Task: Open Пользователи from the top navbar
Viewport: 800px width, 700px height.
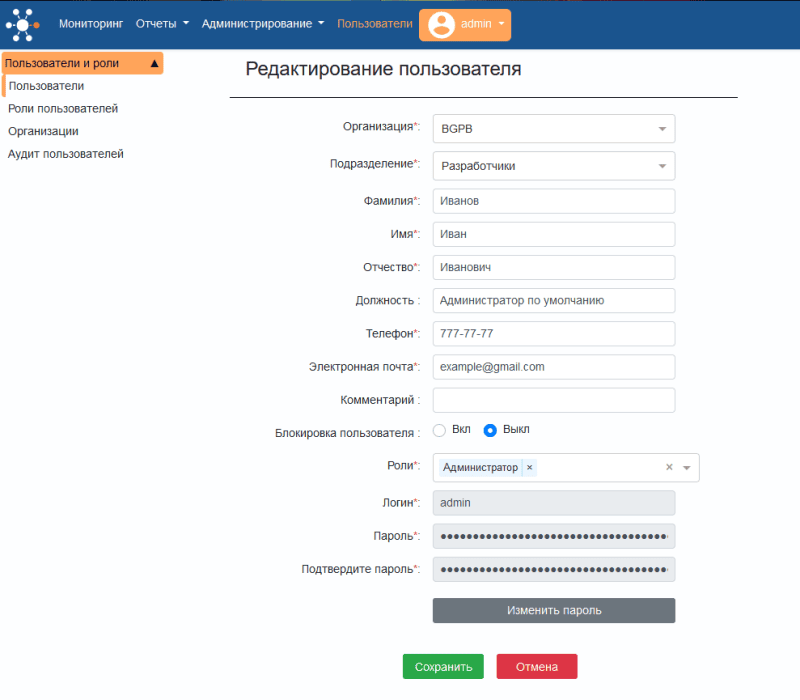Action: click(x=375, y=24)
